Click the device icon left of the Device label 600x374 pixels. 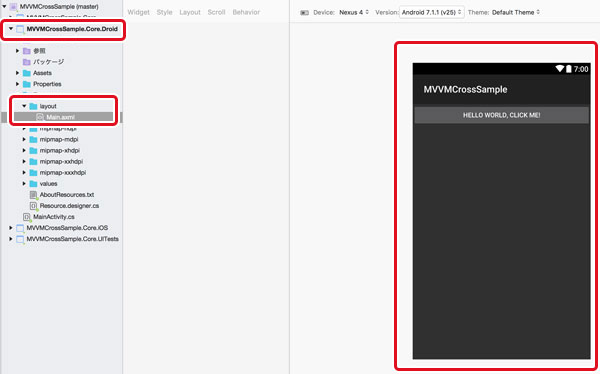coord(305,13)
